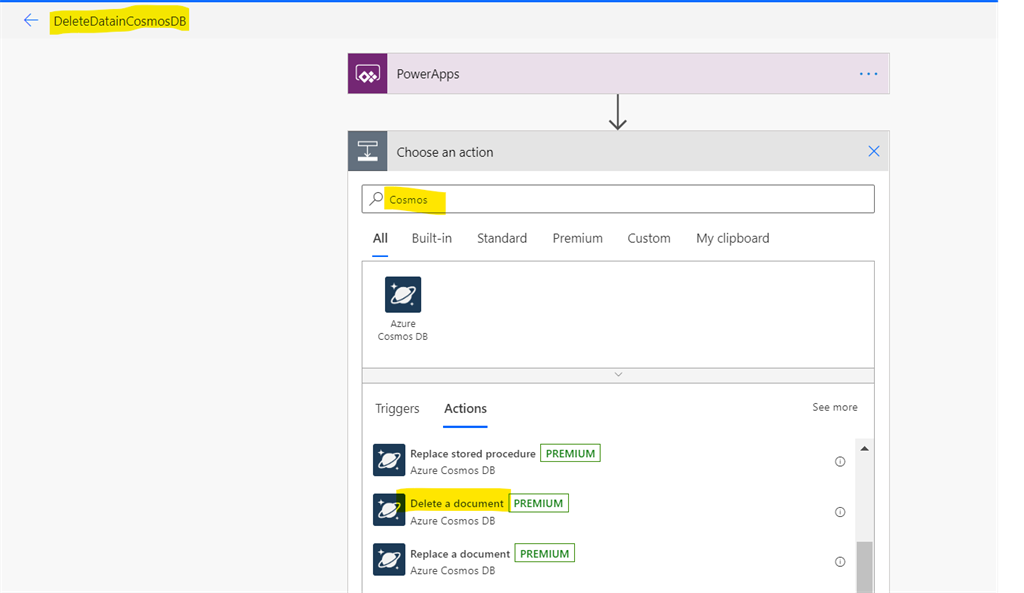Click the PowerApps trigger icon
This screenshot has height=593, width=1024.
[368, 74]
